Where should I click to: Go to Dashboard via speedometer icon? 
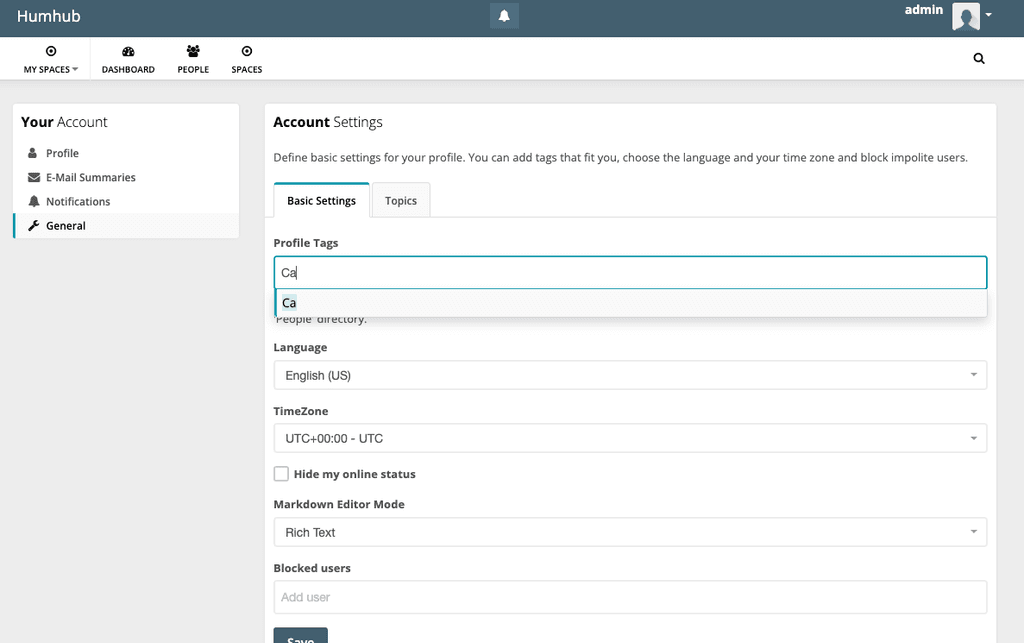[x=128, y=52]
